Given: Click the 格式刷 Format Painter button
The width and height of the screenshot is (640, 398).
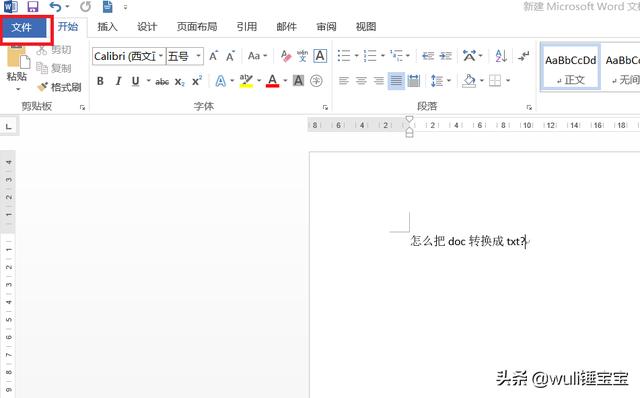Looking at the screenshot, I should (59, 87).
